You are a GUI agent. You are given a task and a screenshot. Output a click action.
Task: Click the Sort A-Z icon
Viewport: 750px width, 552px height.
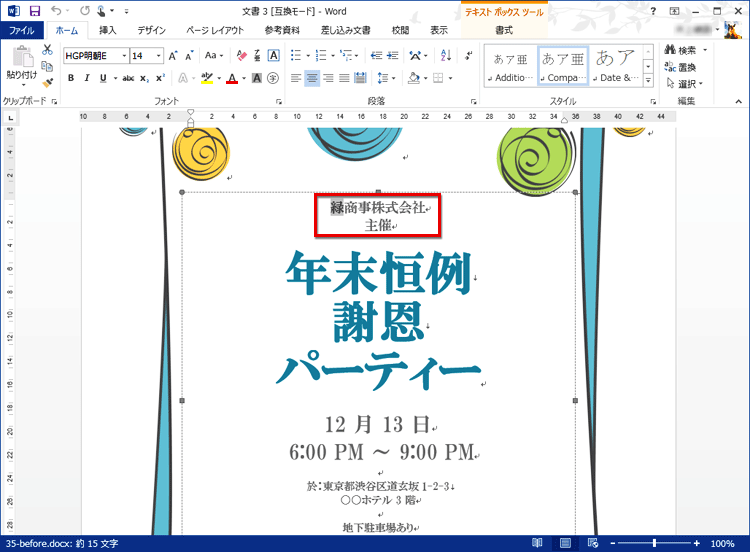click(x=445, y=55)
